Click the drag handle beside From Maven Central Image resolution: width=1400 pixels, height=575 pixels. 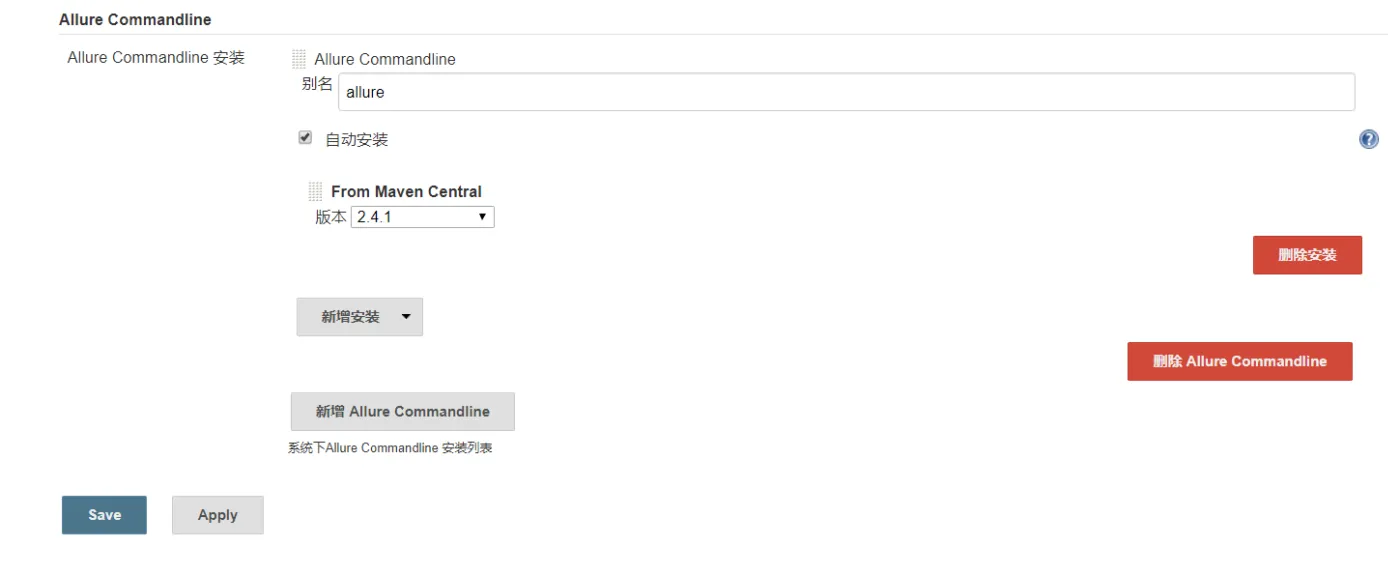[x=315, y=191]
